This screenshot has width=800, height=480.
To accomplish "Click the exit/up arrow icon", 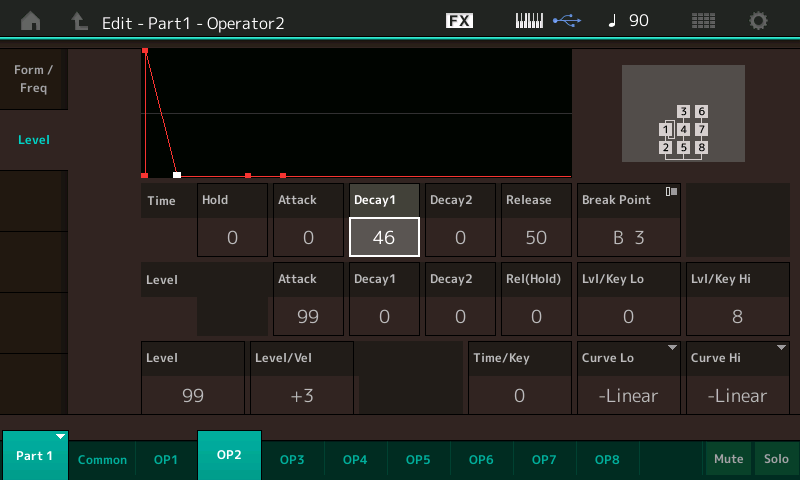I will coord(79,21).
